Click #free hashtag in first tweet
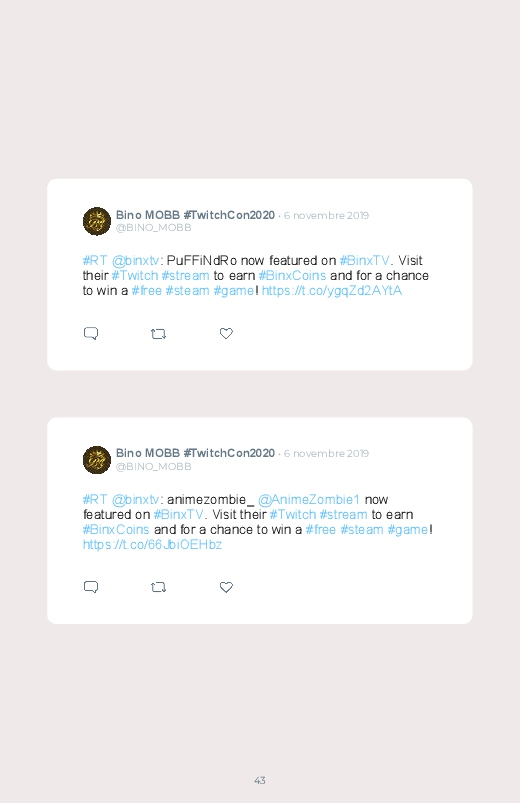The height and width of the screenshot is (803, 520). 147,291
